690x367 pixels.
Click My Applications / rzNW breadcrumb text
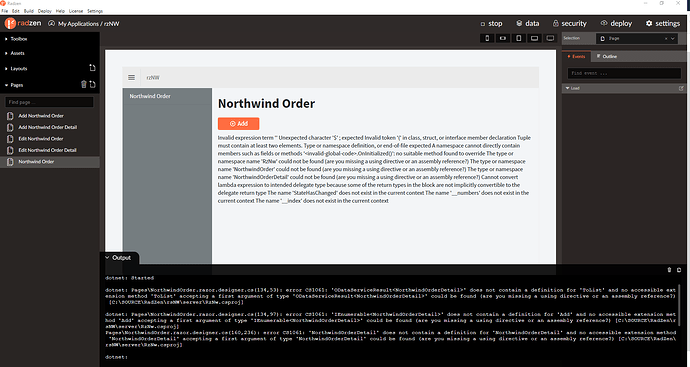88,24
